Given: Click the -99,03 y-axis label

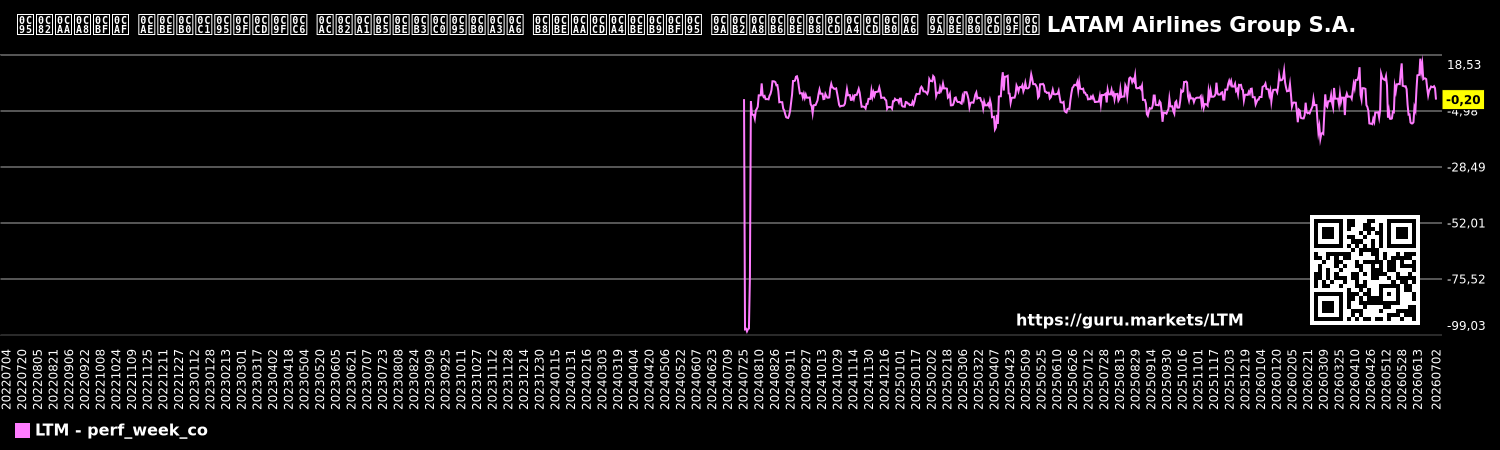Looking at the screenshot, I should [x=1465, y=326].
